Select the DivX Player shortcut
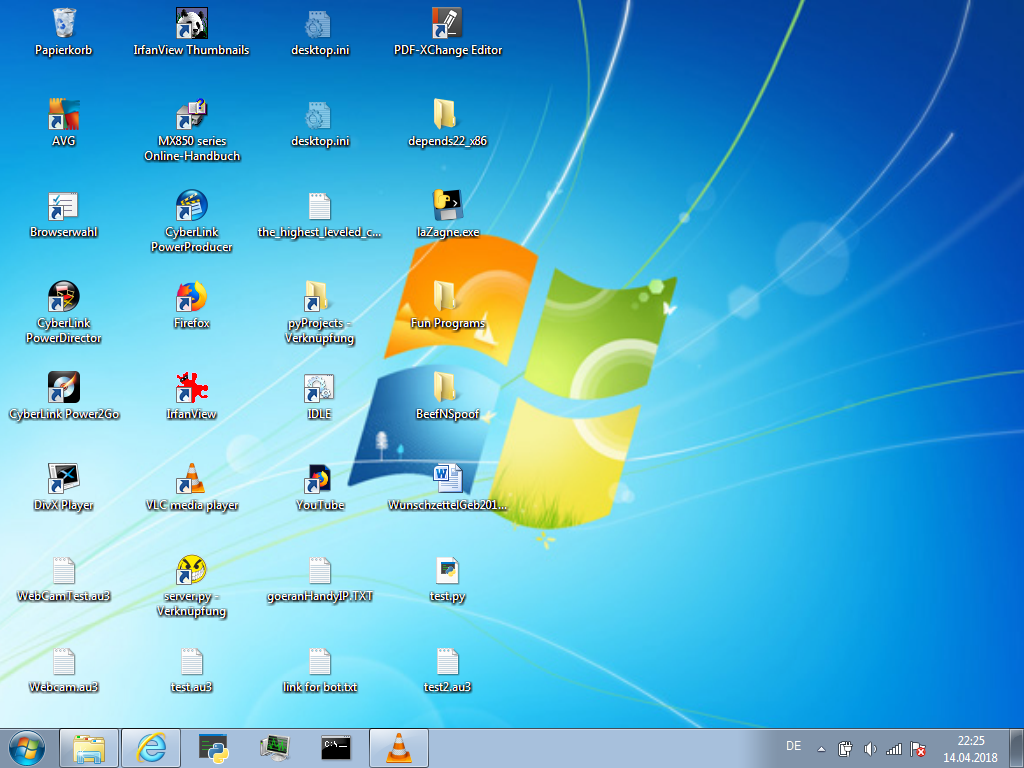1024x768 pixels. pos(63,487)
